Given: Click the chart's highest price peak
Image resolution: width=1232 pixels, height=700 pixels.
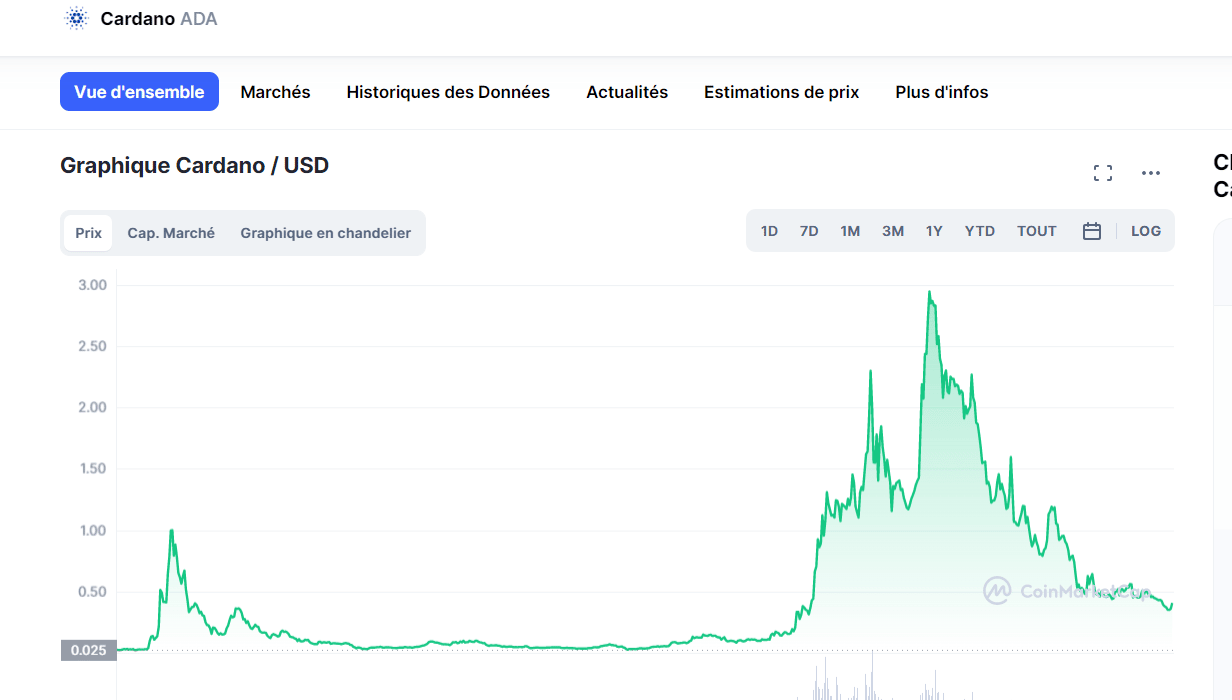Looking at the screenshot, I should tap(930, 292).
